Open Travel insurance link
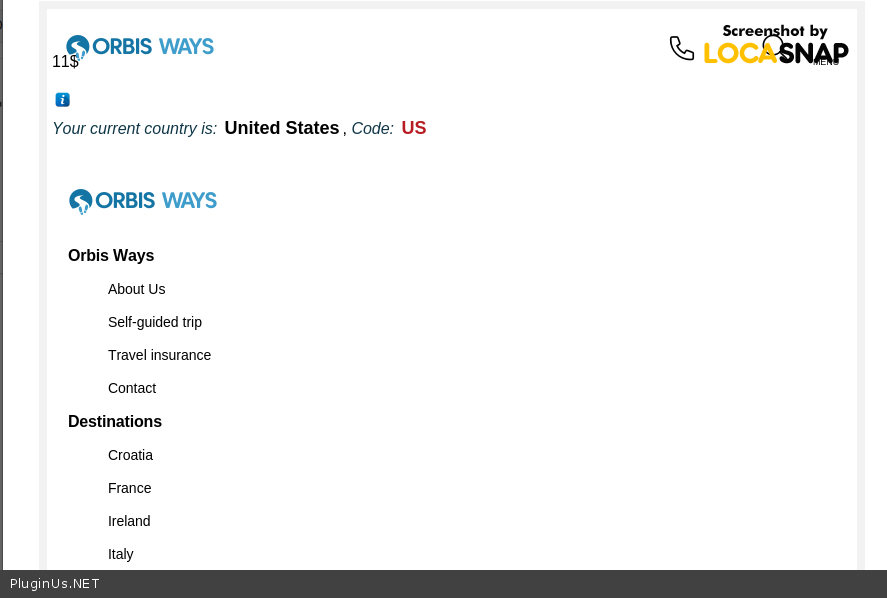This screenshot has width=887, height=598. [159, 355]
